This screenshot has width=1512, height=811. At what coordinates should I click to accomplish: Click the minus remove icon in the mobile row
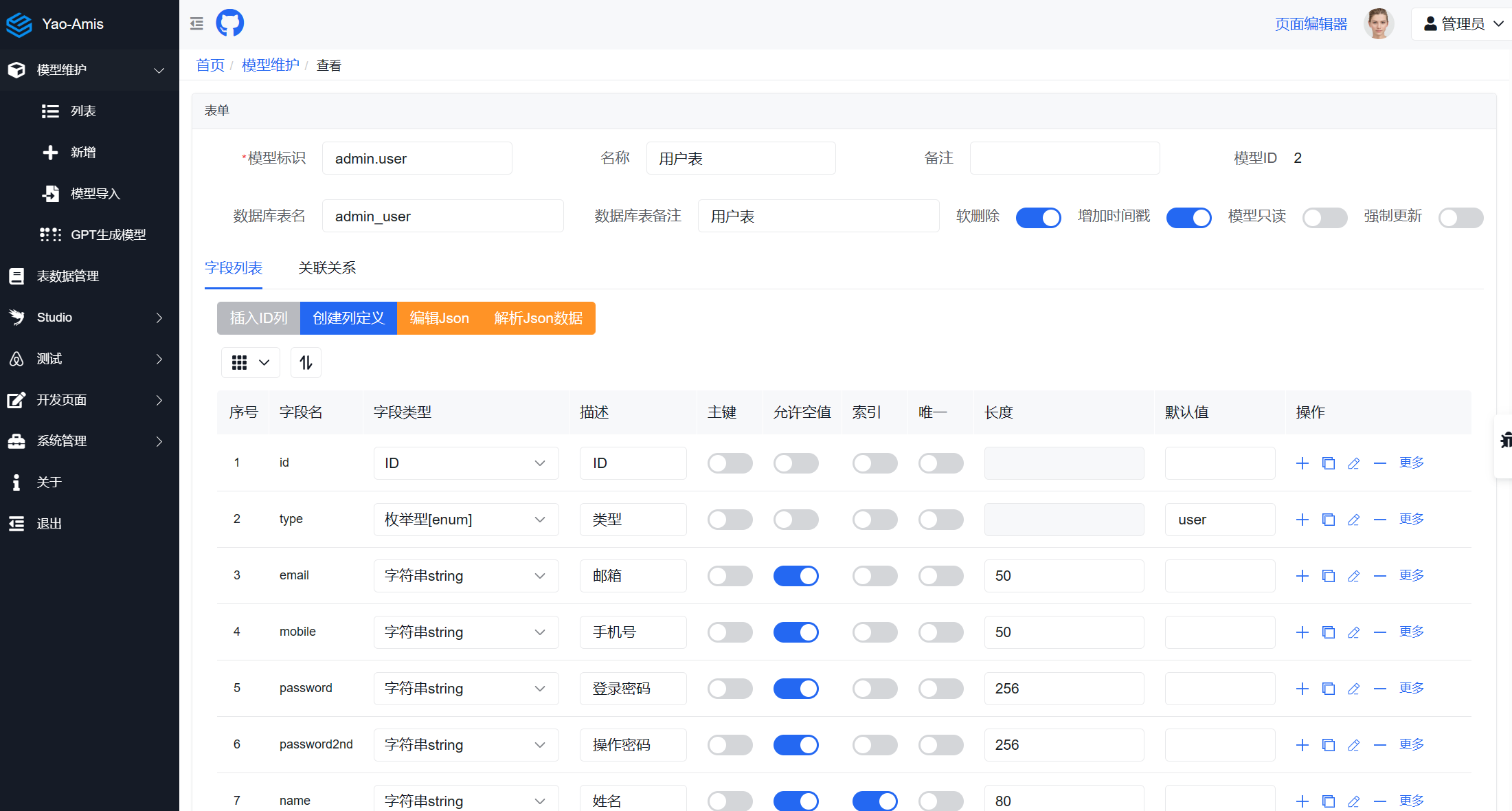(x=1379, y=632)
